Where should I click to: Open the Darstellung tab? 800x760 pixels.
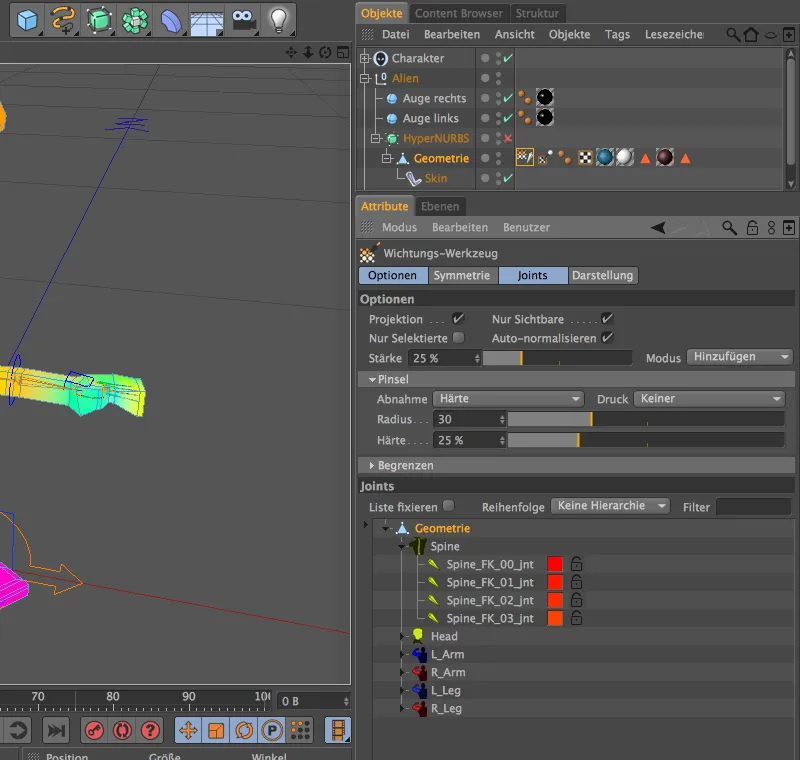(603, 275)
